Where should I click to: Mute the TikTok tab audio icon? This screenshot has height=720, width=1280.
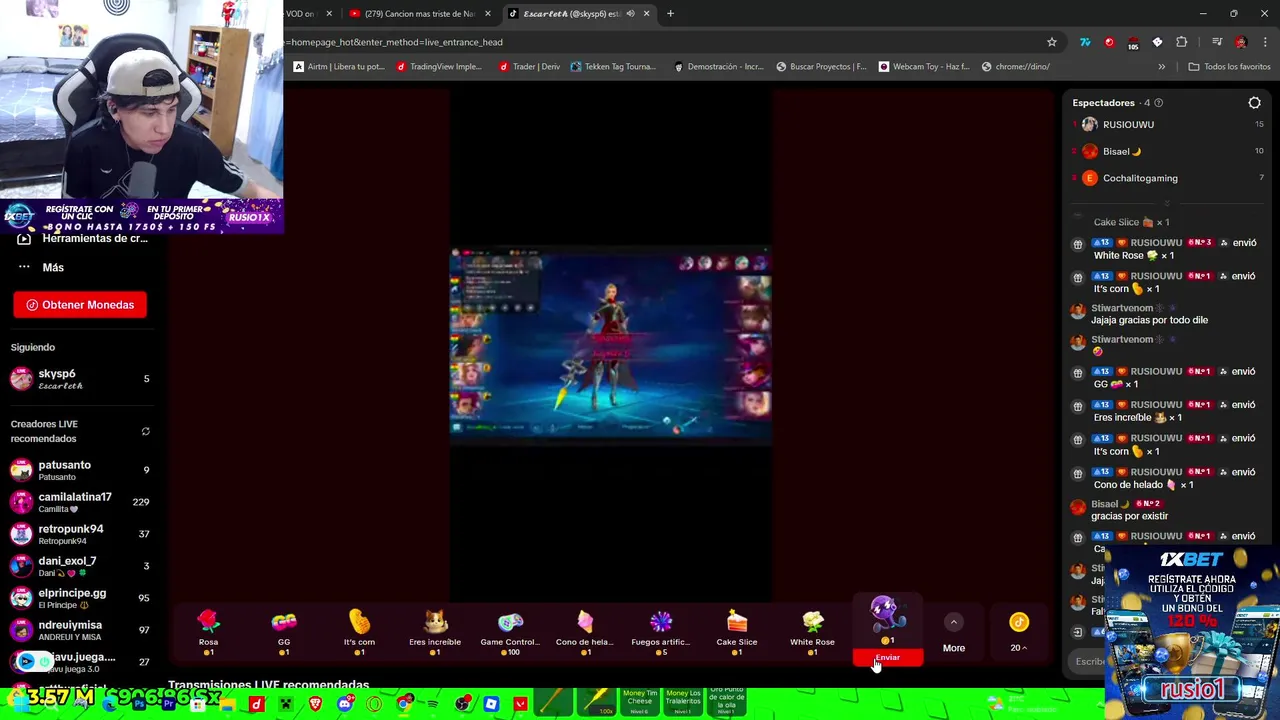pyautogui.click(x=630, y=14)
